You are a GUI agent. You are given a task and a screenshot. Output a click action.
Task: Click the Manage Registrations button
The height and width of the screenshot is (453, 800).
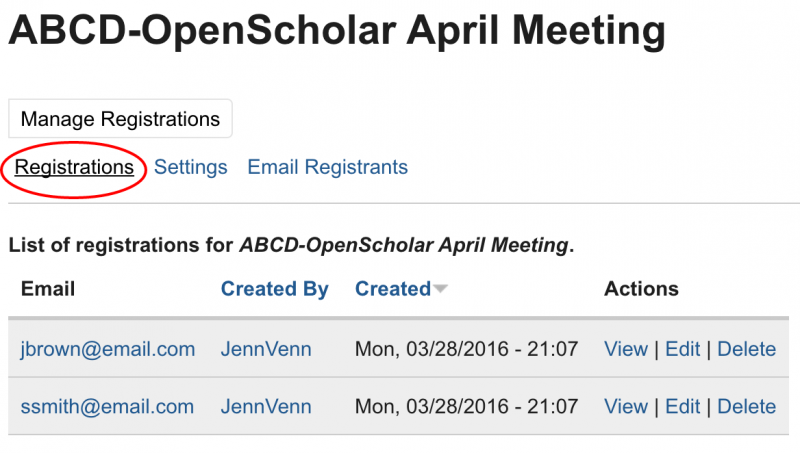120,119
